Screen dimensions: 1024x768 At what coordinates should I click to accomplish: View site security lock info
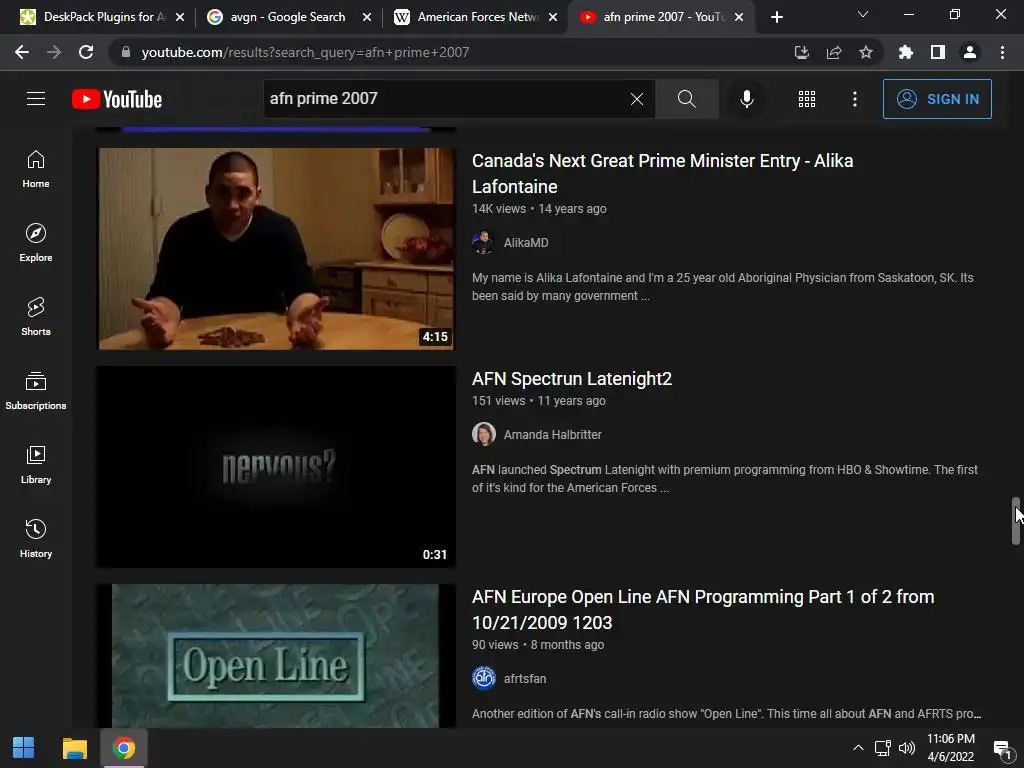coord(126,52)
